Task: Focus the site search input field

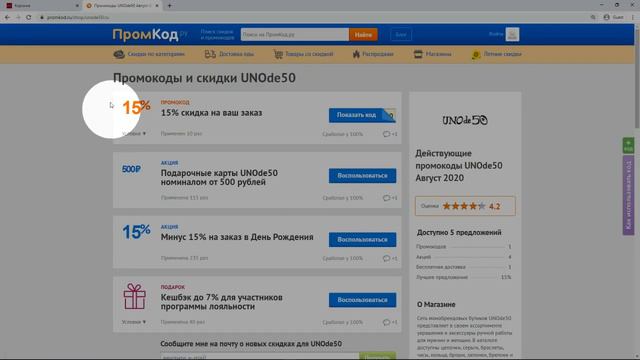Action: pyautogui.click(x=294, y=35)
